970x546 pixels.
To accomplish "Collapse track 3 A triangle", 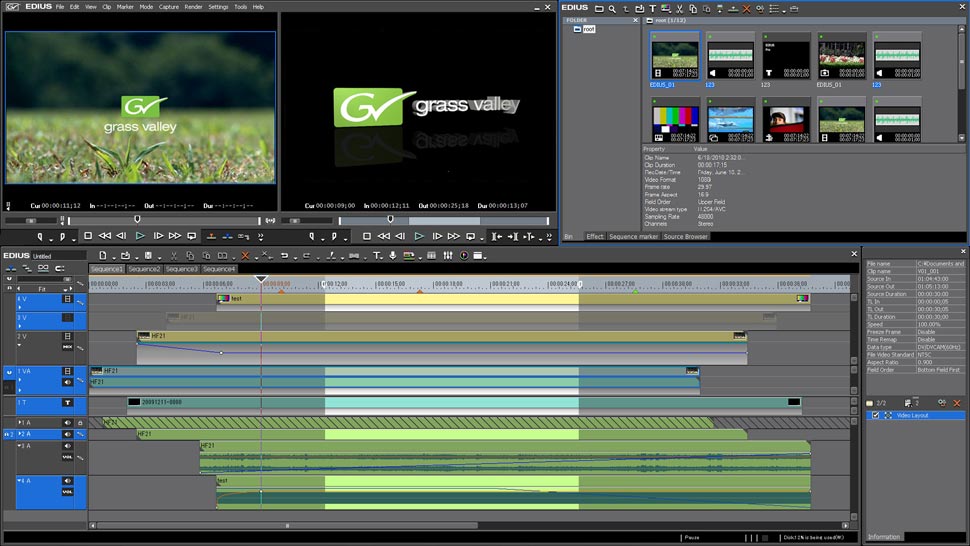I will [20, 446].
